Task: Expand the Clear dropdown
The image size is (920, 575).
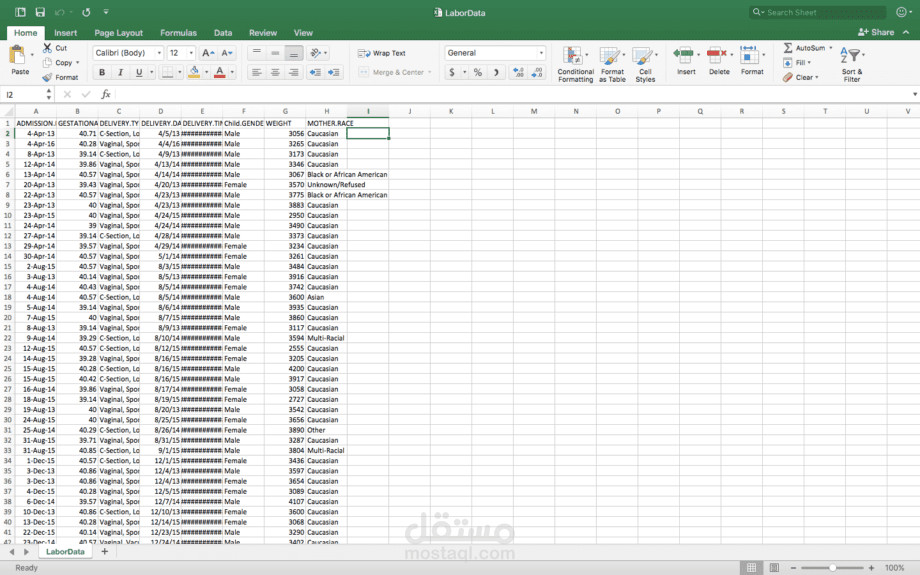Action: tap(817, 77)
